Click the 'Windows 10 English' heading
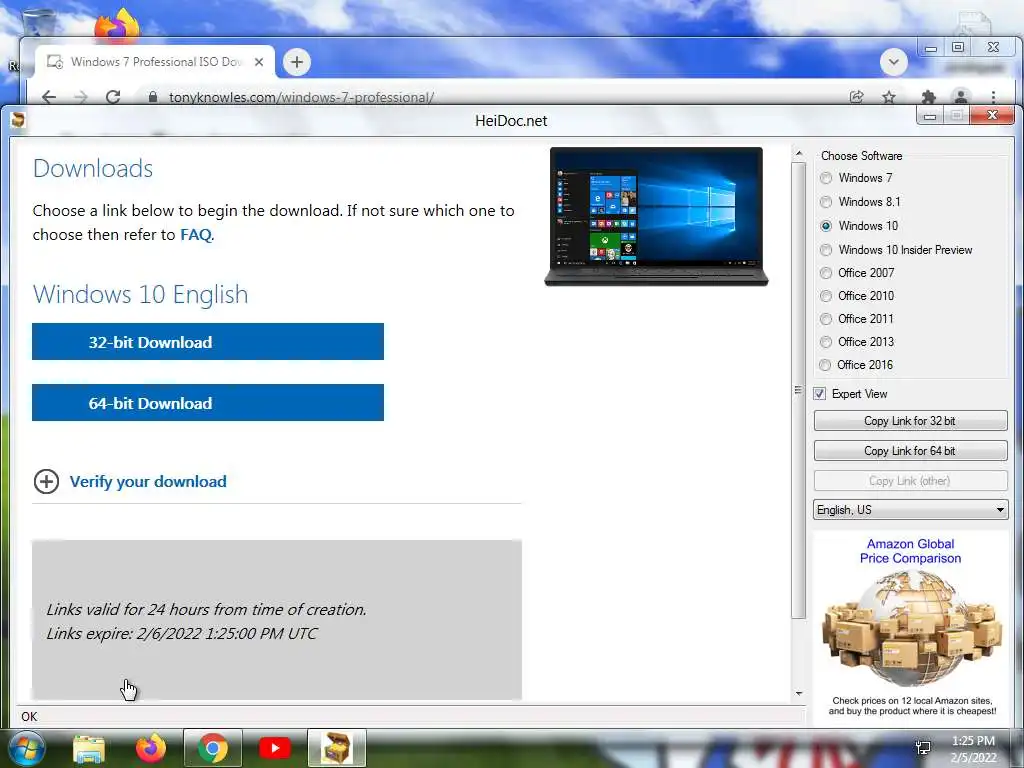Viewport: 1024px width, 768px height. coord(140,295)
